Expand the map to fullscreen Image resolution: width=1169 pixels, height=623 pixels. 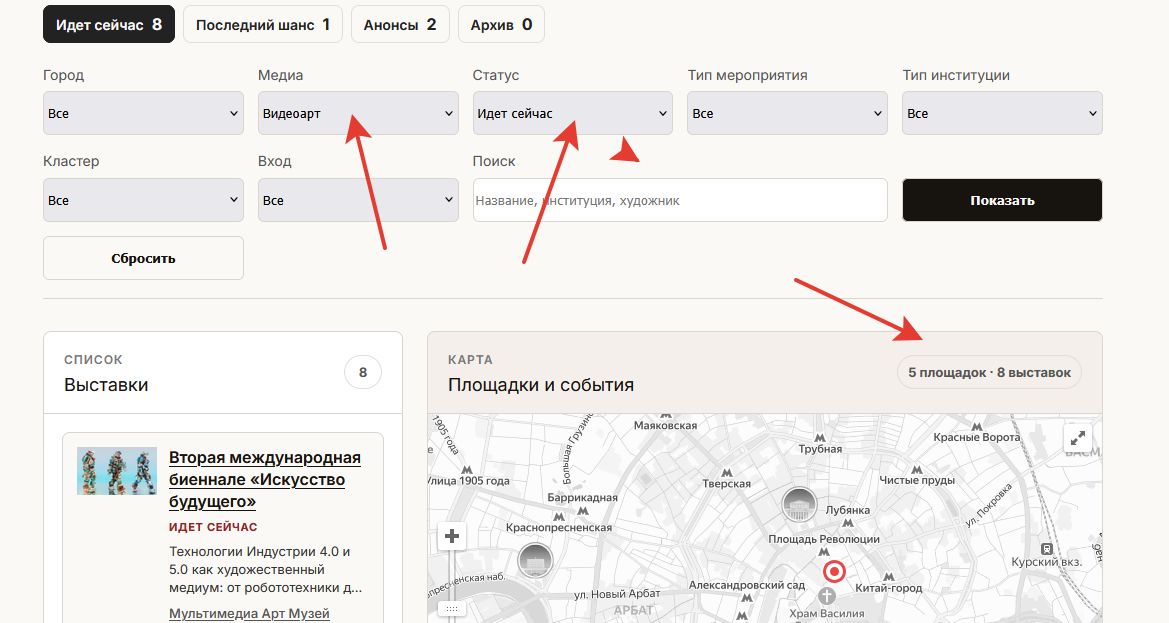coord(1077,438)
